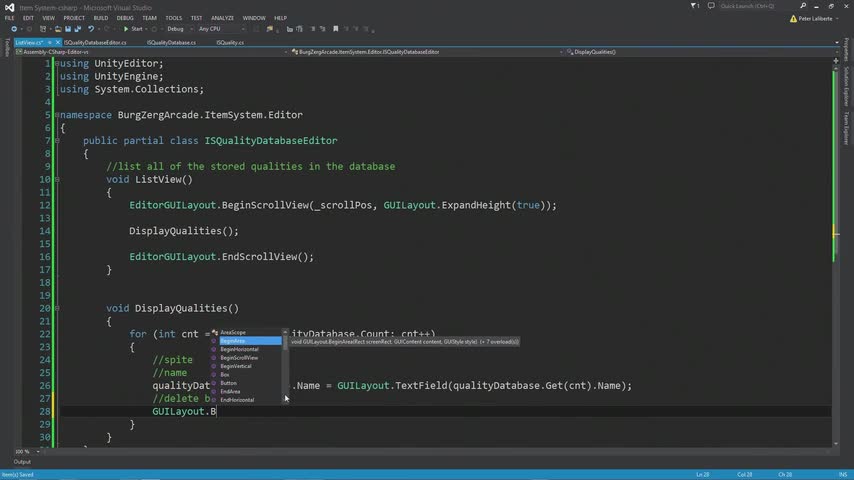Viewport: 854px width, 480px height.
Task: Collapse the namespace block on line 5
Action: [57, 115]
